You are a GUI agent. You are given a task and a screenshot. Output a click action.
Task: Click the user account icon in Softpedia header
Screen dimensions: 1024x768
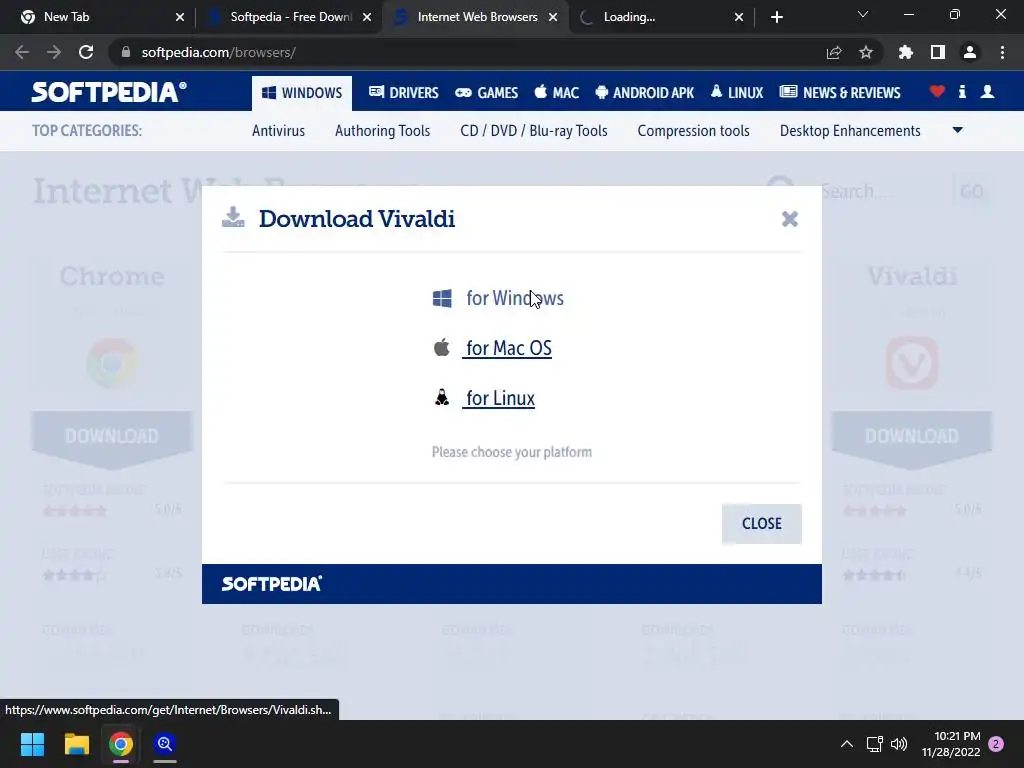pyautogui.click(x=987, y=92)
